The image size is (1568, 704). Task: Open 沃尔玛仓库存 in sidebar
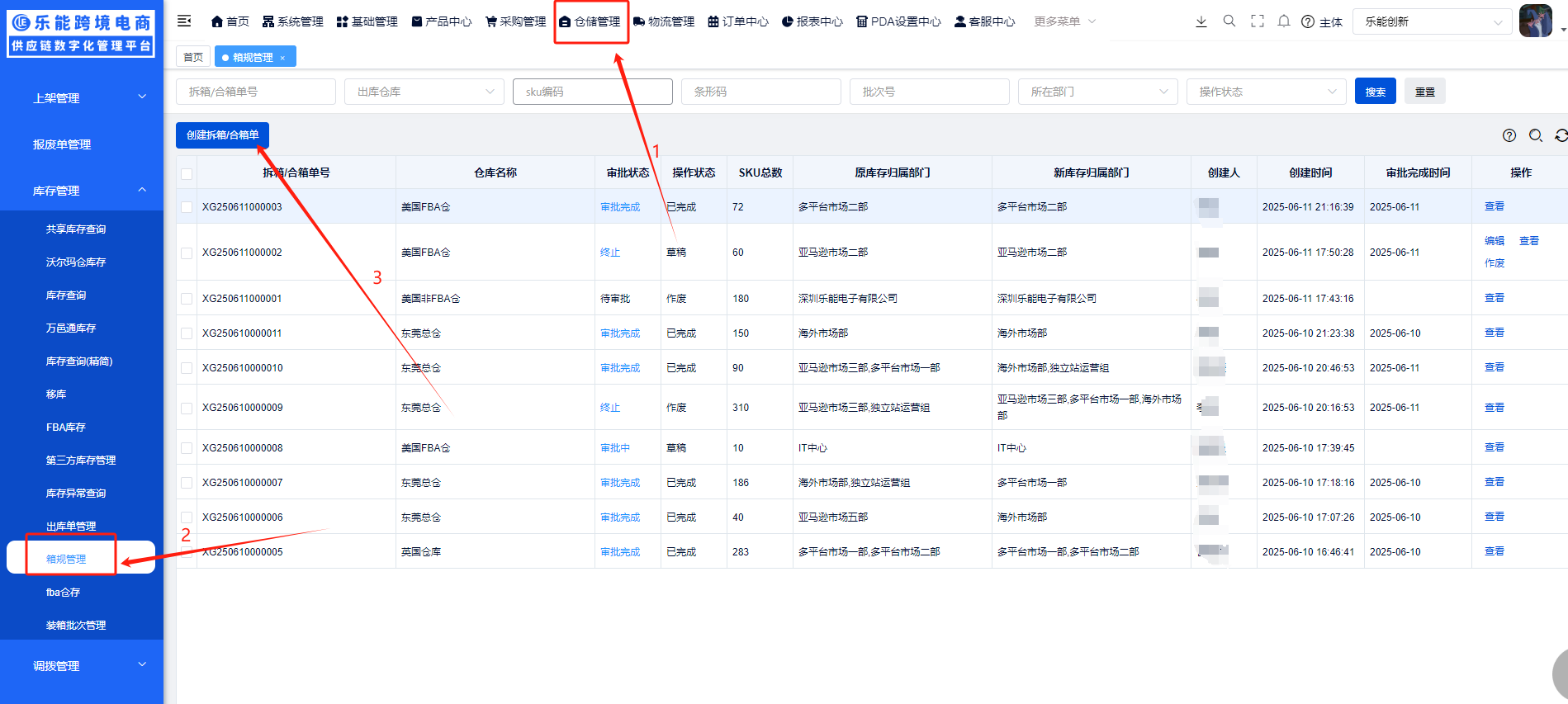[x=76, y=262]
